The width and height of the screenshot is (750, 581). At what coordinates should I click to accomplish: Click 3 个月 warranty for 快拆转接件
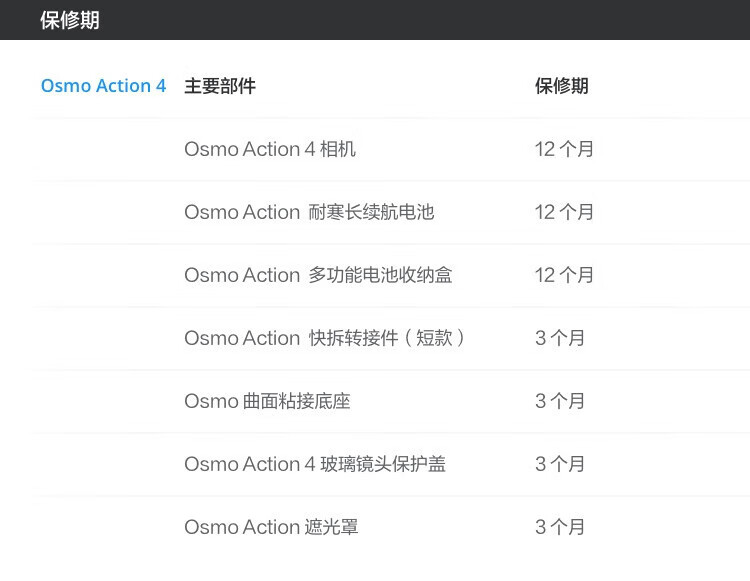560,338
